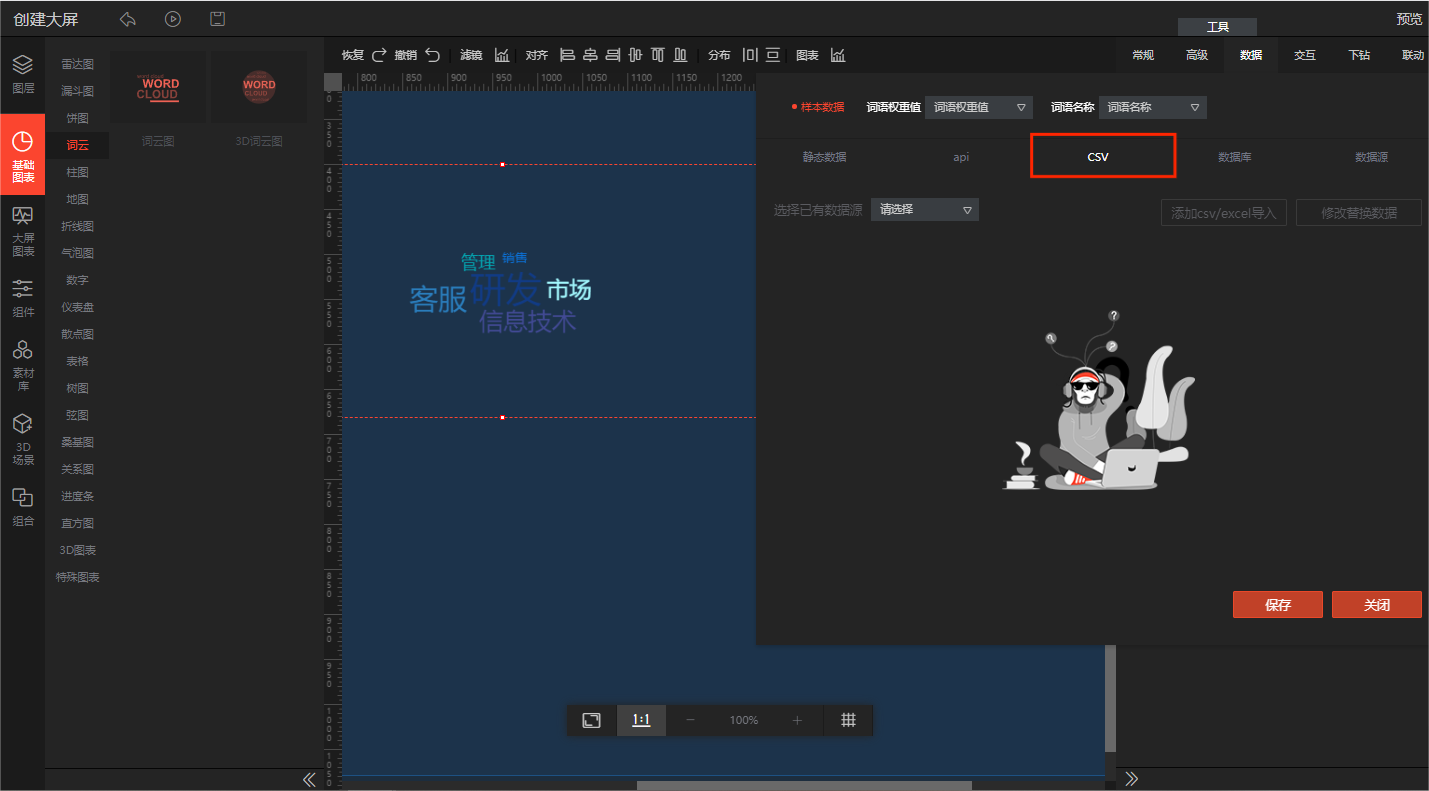Select the 3D场景 sidebar icon
The image size is (1429, 791).
pyautogui.click(x=22, y=439)
